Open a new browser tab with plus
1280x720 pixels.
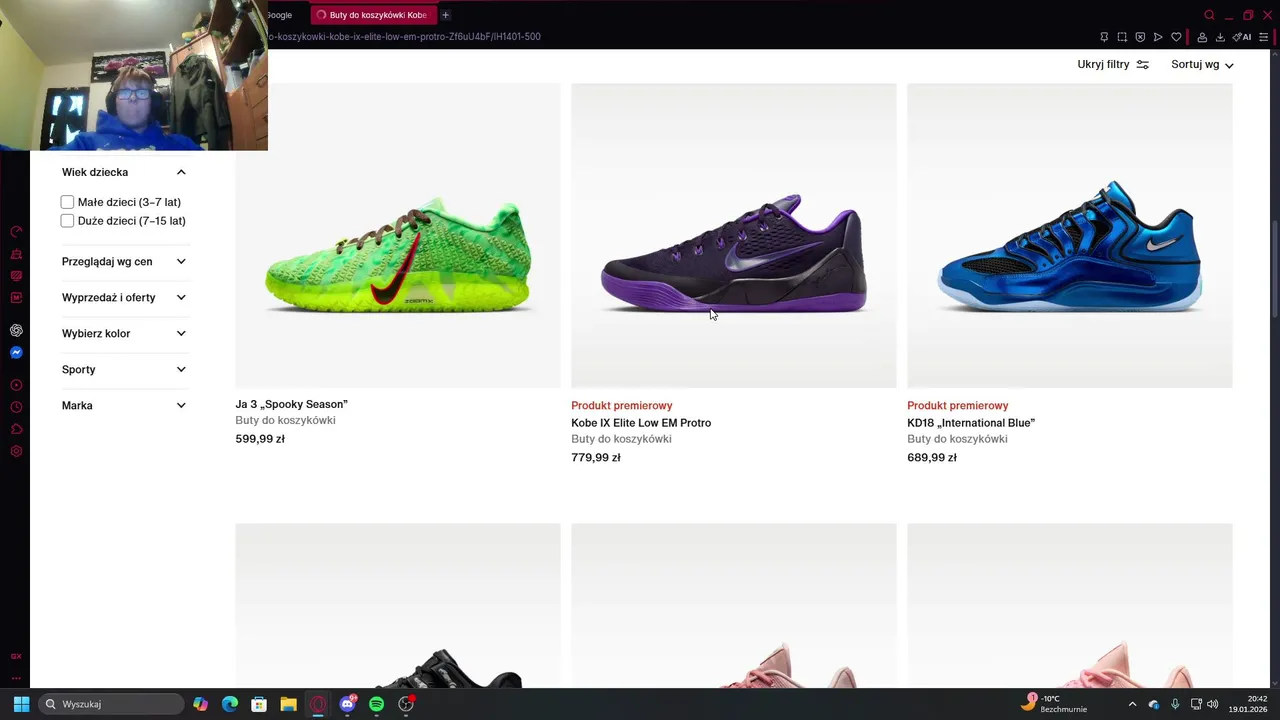coord(445,15)
